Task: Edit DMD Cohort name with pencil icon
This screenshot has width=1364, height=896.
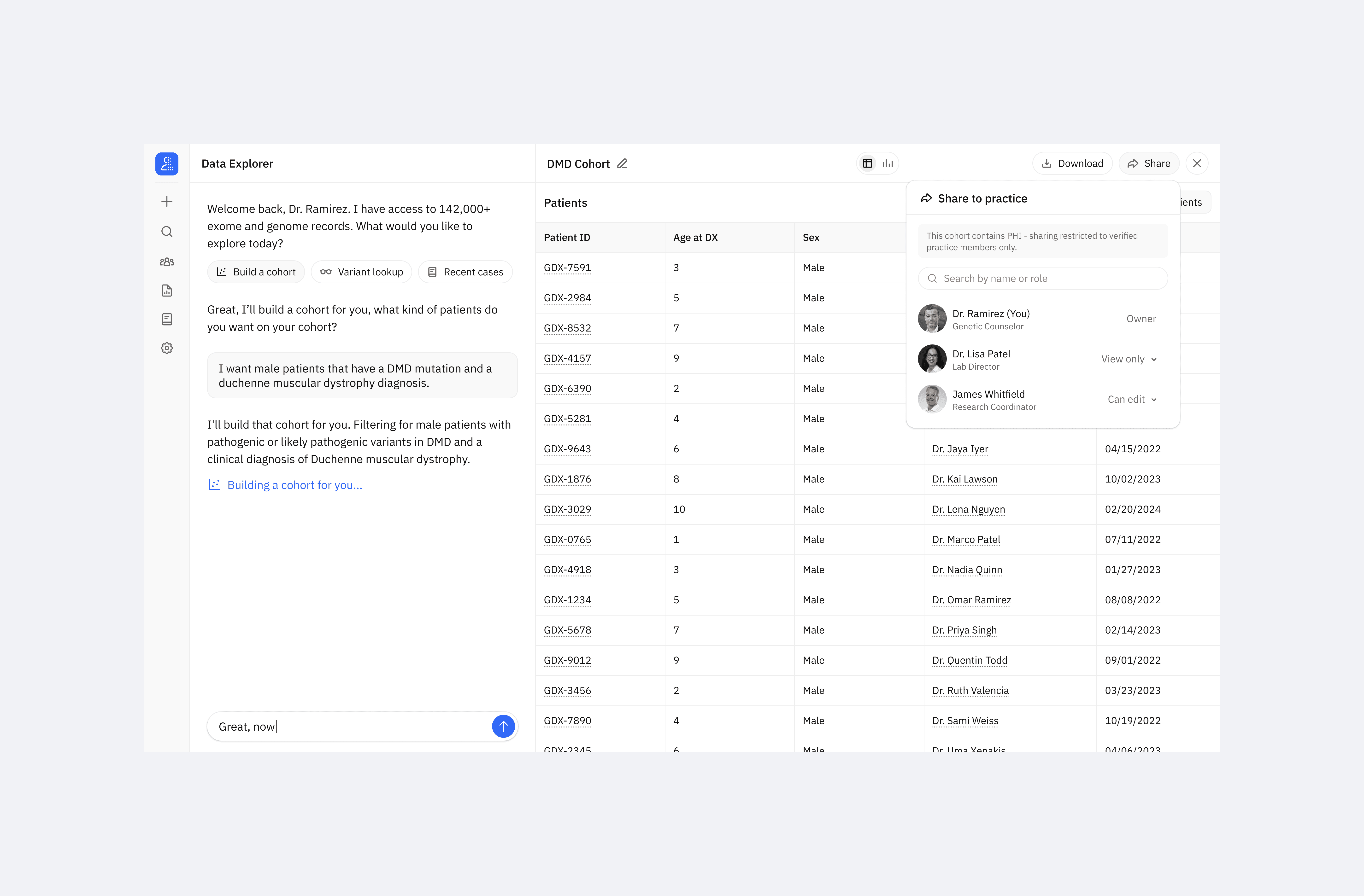Action: [622, 164]
